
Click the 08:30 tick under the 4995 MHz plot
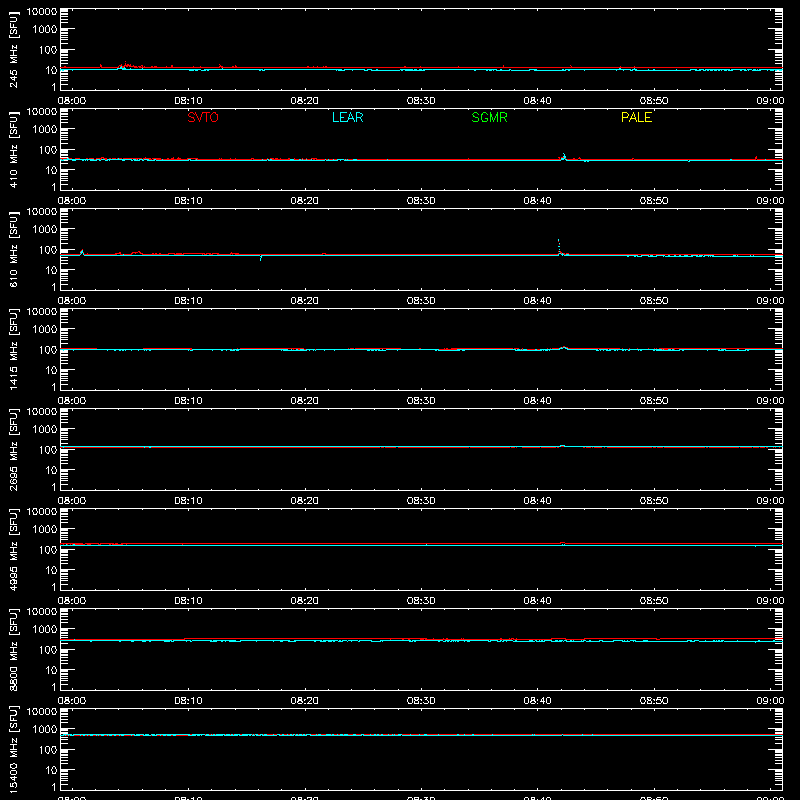coord(421,601)
